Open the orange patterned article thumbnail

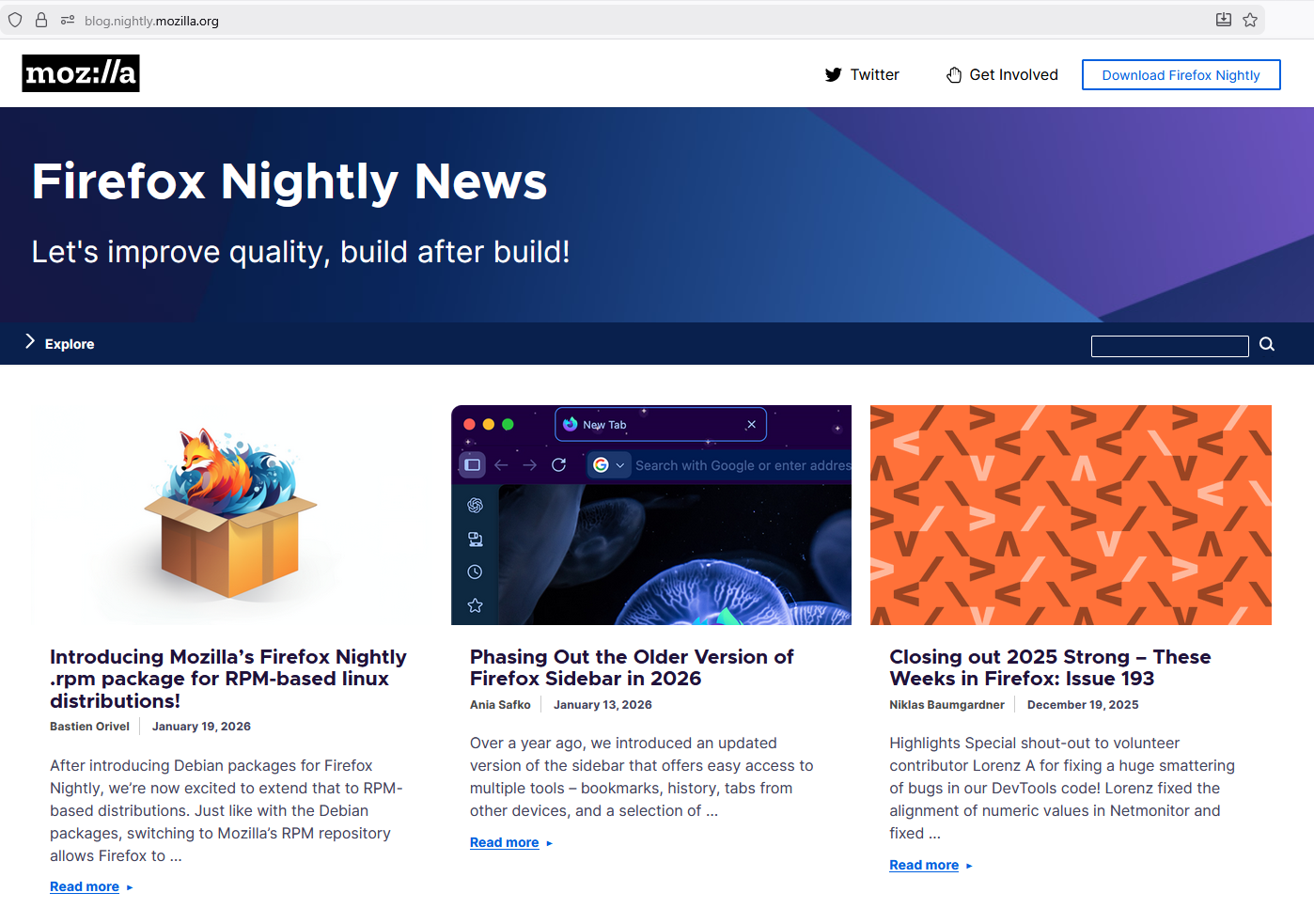pos(1071,515)
